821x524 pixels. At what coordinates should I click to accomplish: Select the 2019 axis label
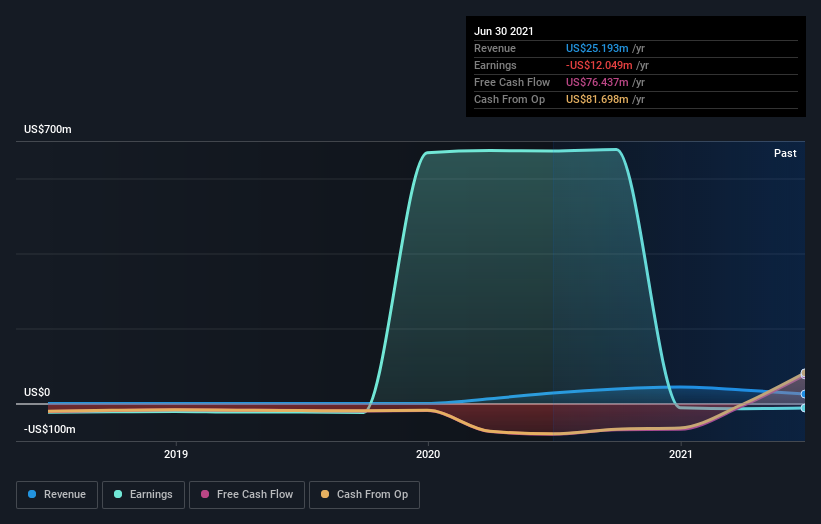click(176, 454)
